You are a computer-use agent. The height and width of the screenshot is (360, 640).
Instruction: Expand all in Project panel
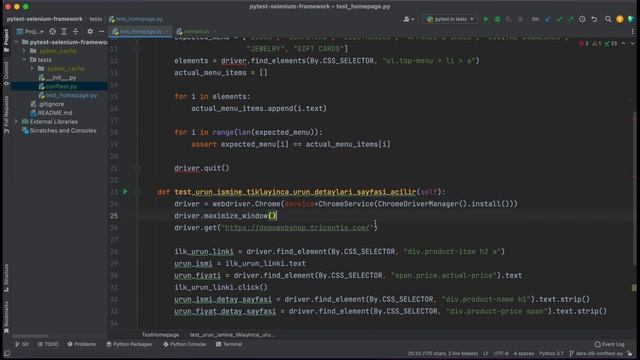pos(64,31)
